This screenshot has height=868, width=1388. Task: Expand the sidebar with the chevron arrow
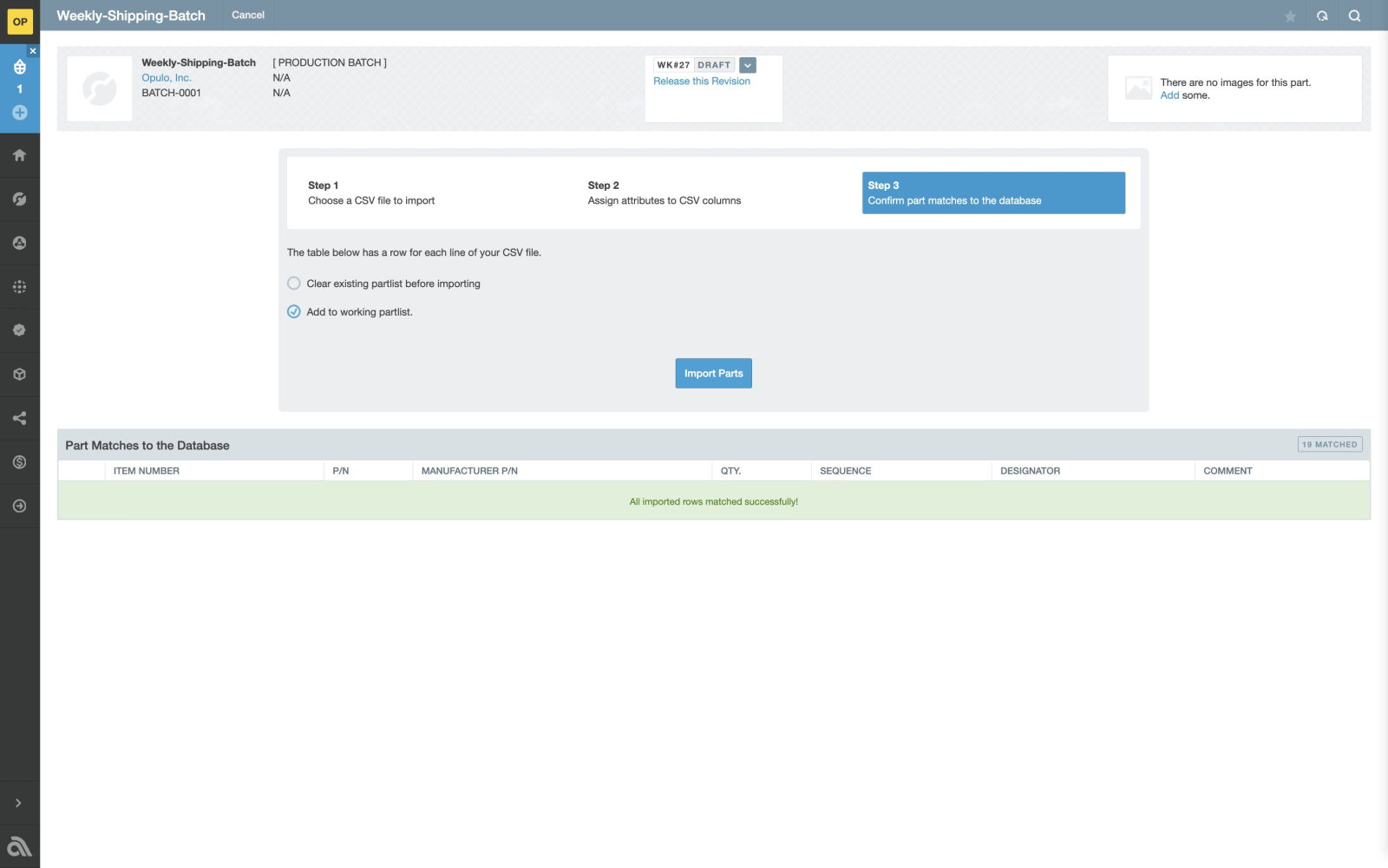(x=18, y=803)
